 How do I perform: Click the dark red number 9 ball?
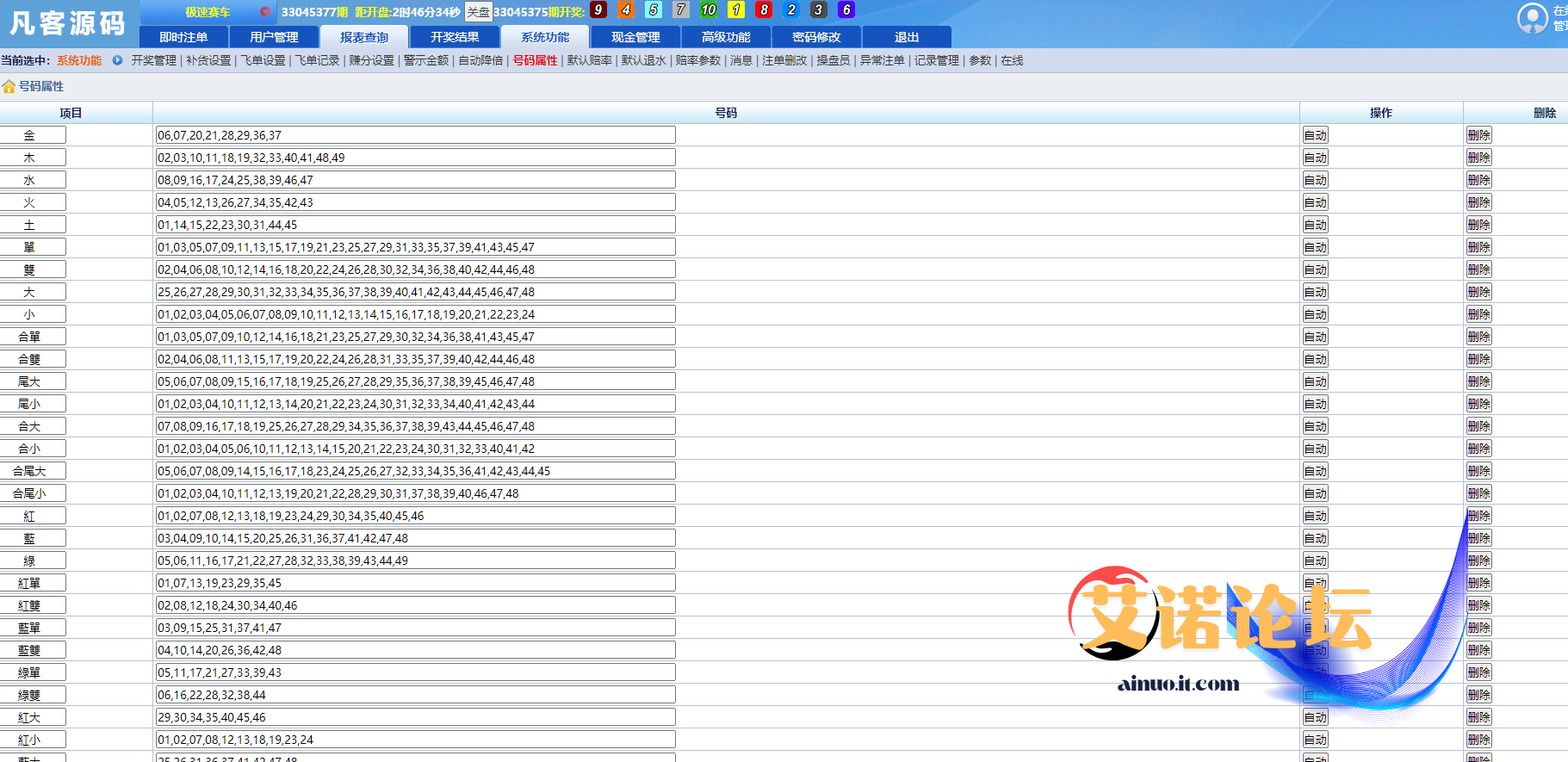598,10
